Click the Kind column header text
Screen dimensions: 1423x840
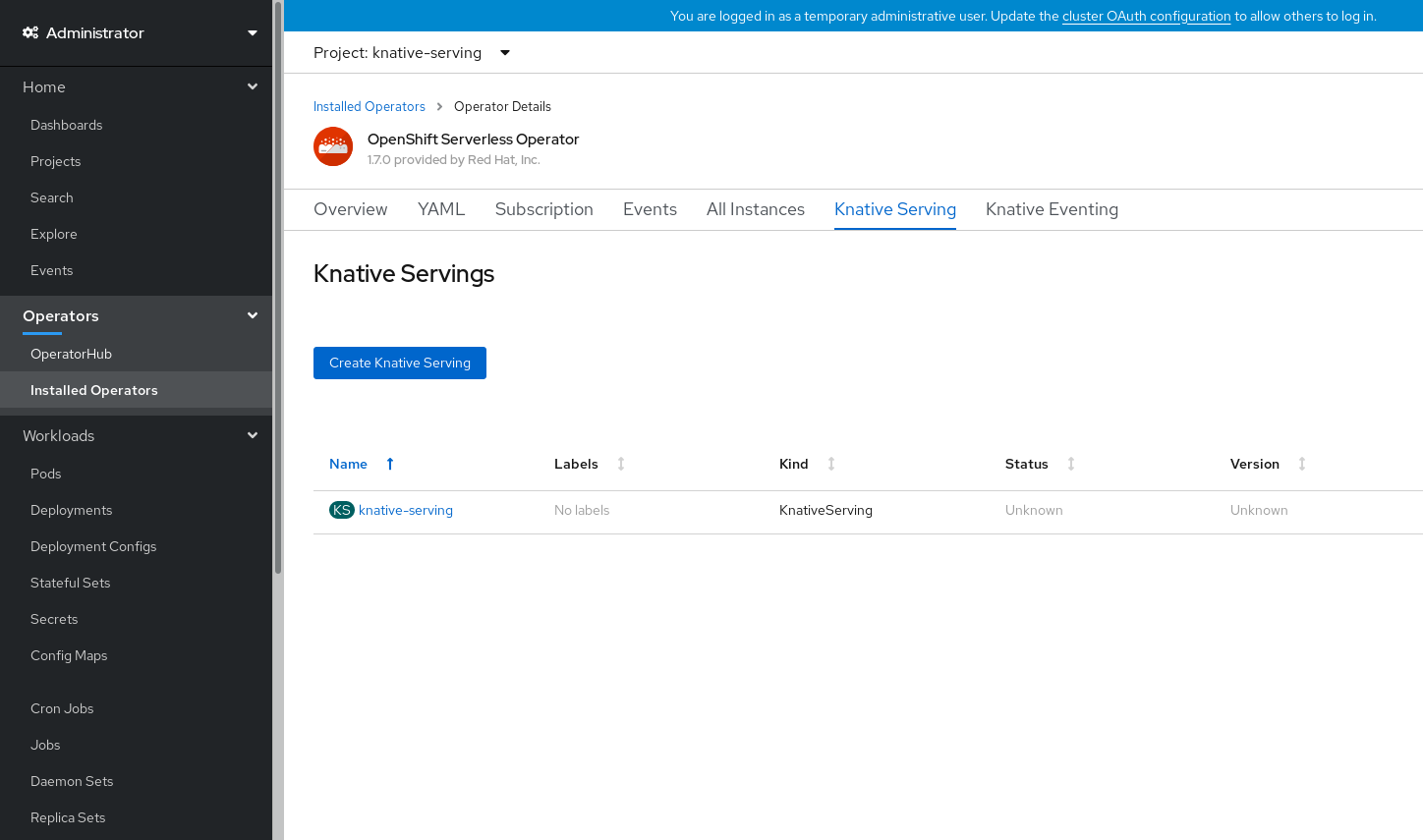click(794, 464)
